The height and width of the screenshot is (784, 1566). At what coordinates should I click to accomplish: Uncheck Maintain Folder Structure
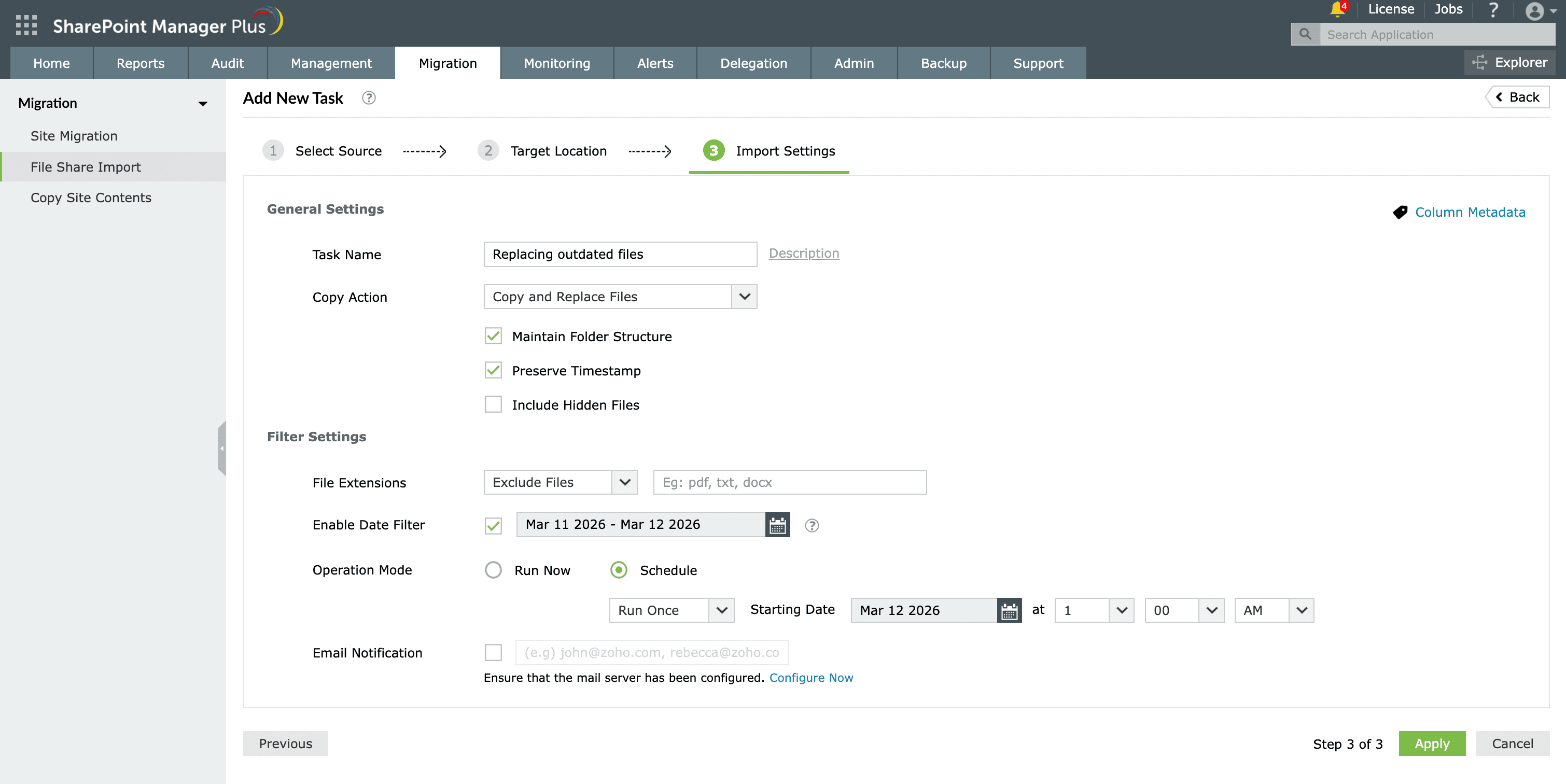point(493,336)
